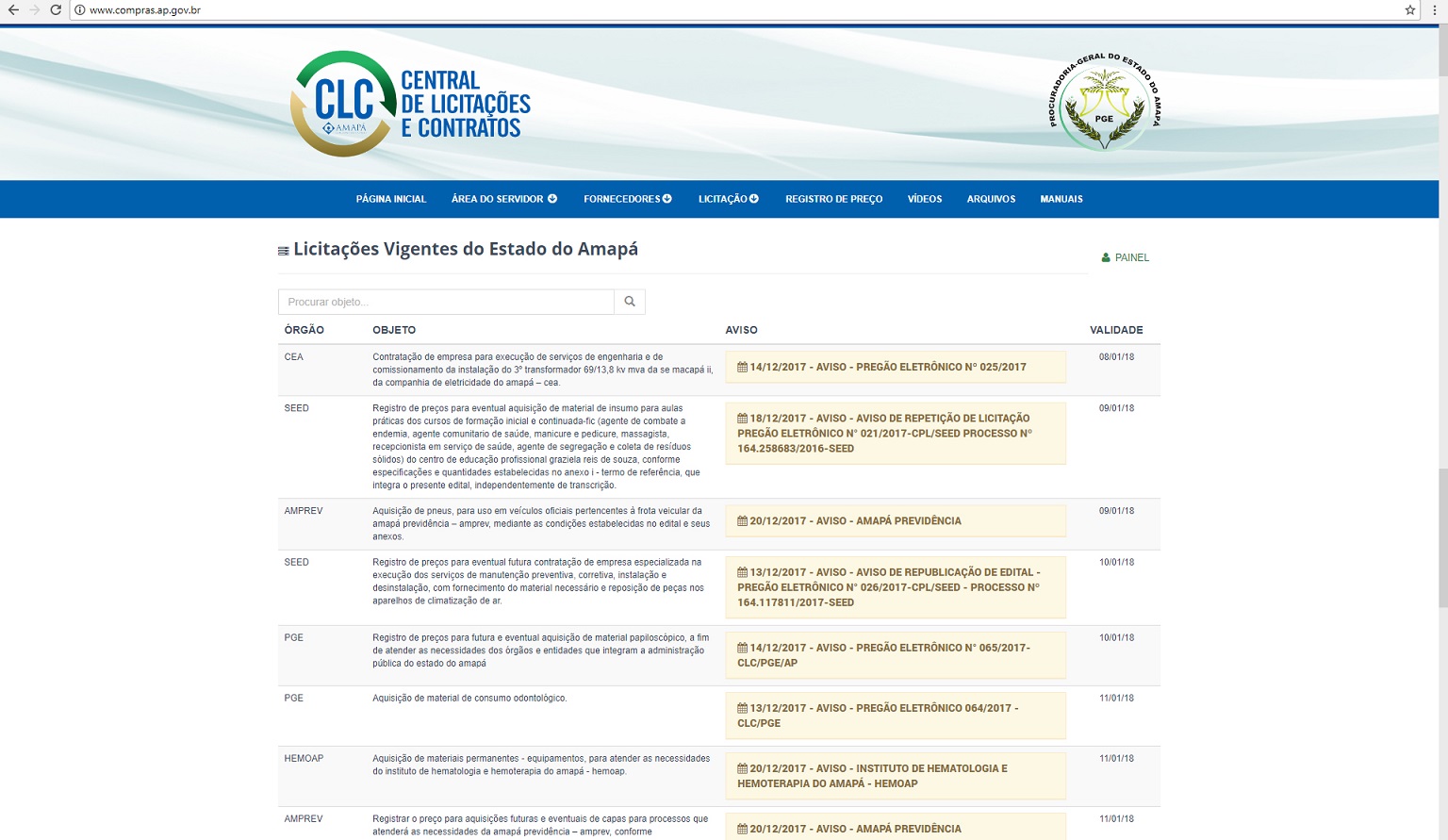This screenshot has width=1448, height=840.
Task: Expand the Fornecedores menu arrow
Action: coord(667,199)
